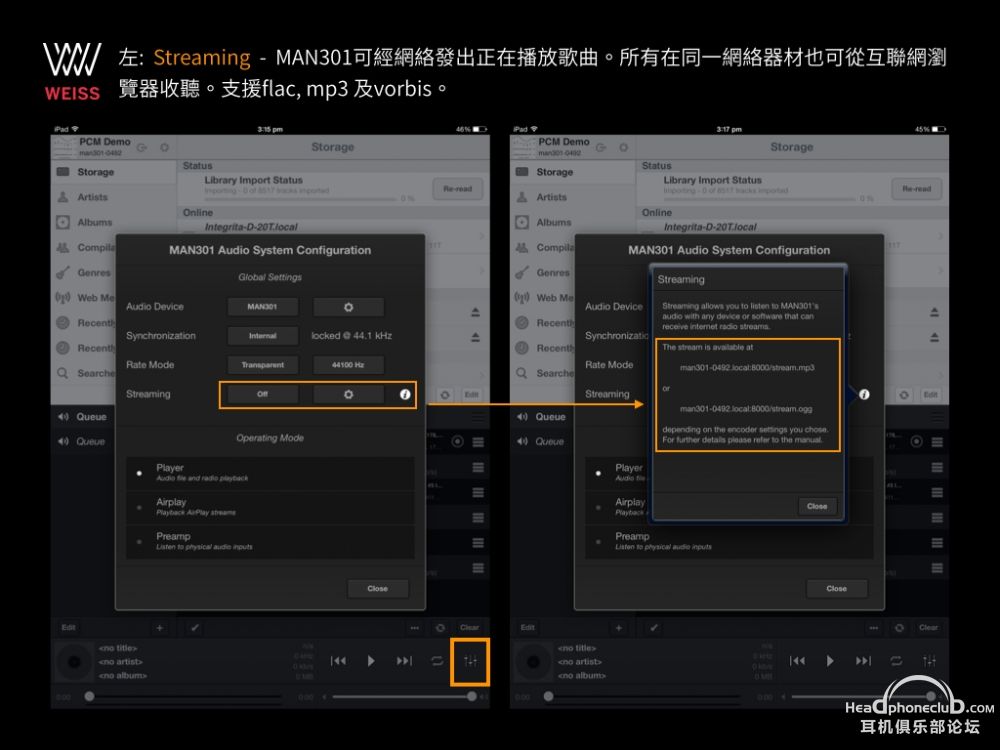Tap the checkmark icon in left screenshot
Viewport: 1000px width, 750px height.
click(195, 628)
